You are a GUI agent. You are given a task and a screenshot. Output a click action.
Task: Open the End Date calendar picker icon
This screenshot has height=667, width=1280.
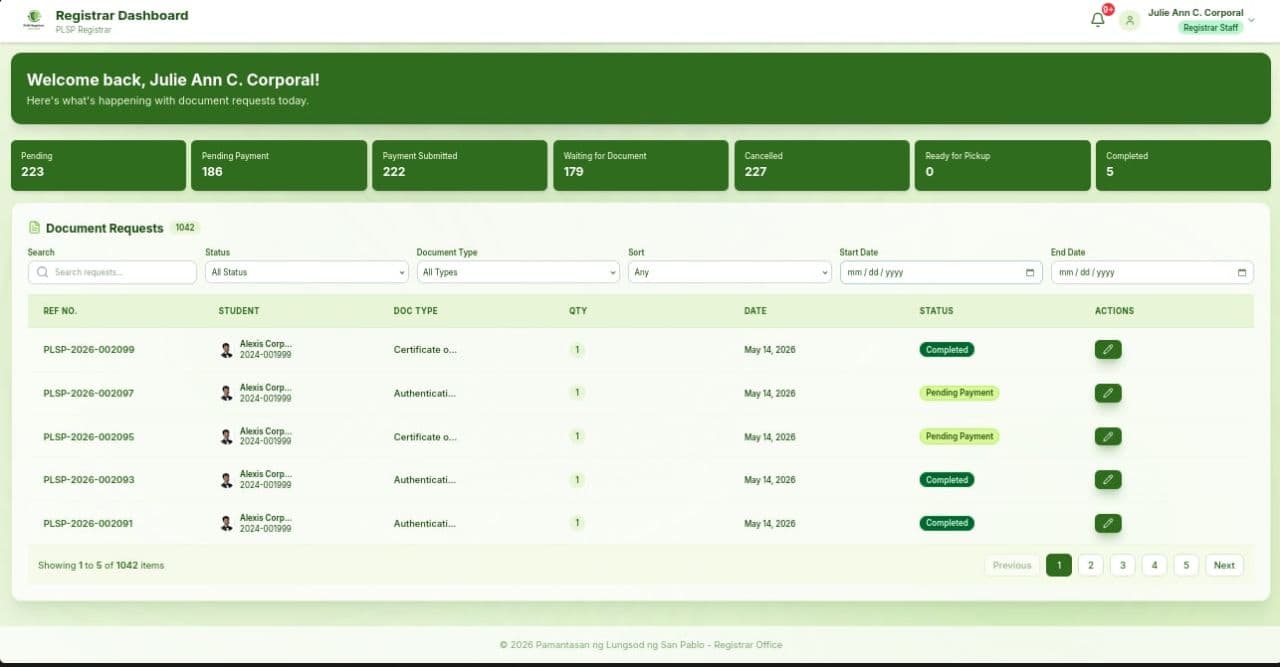tap(1242, 272)
